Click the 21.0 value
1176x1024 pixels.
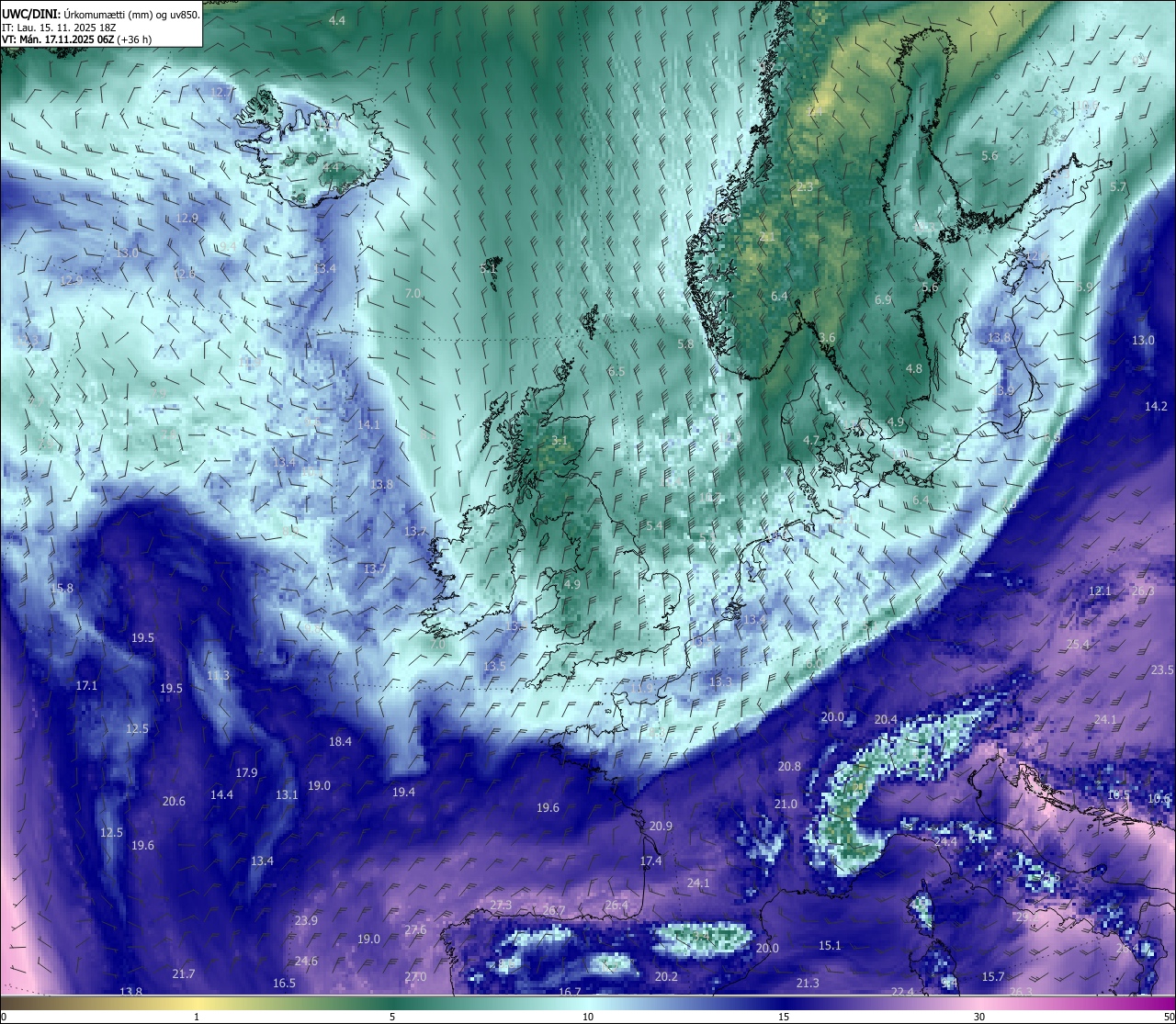pyautogui.click(x=786, y=804)
